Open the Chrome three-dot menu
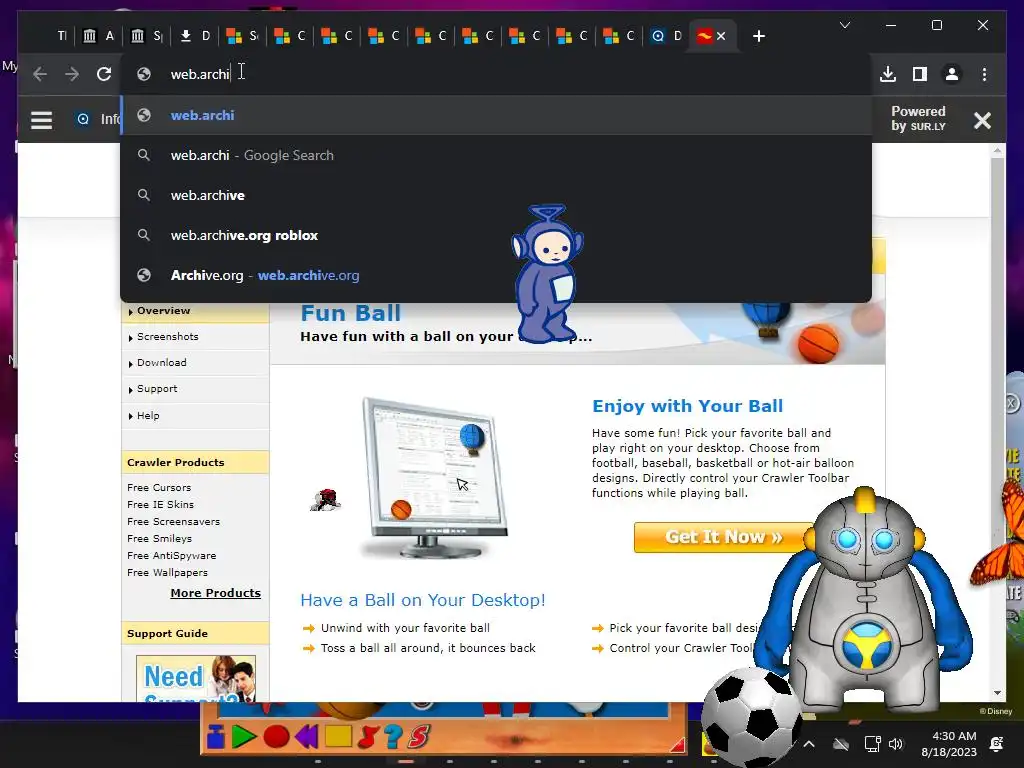The height and width of the screenshot is (768, 1024). click(984, 74)
